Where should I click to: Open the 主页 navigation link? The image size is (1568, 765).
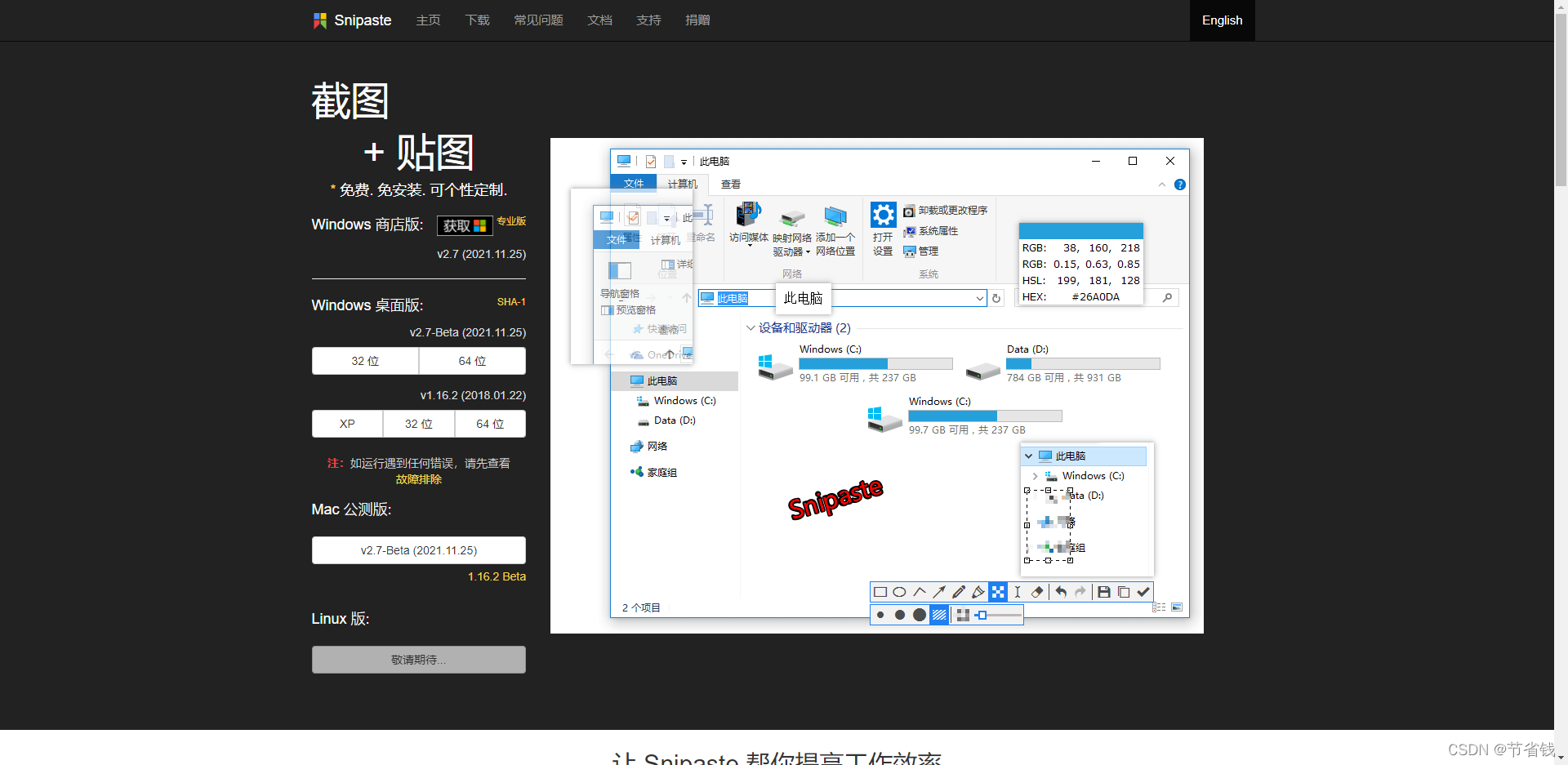pyautogui.click(x=429, y=20)
